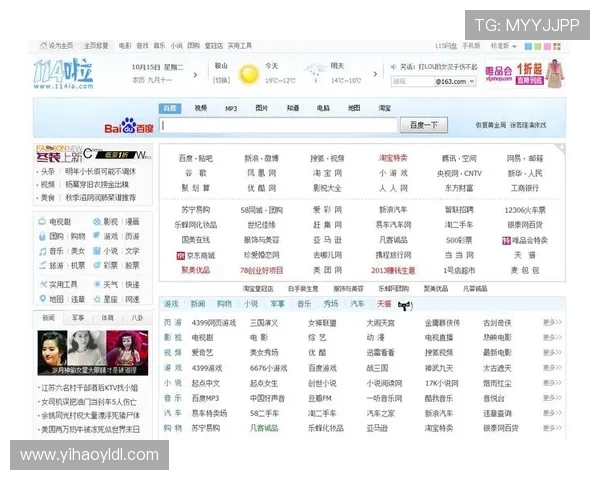This screenshot has height=480, width=600.
Task: Click the house icon beside 设为主页
Action: coord(43,46)
